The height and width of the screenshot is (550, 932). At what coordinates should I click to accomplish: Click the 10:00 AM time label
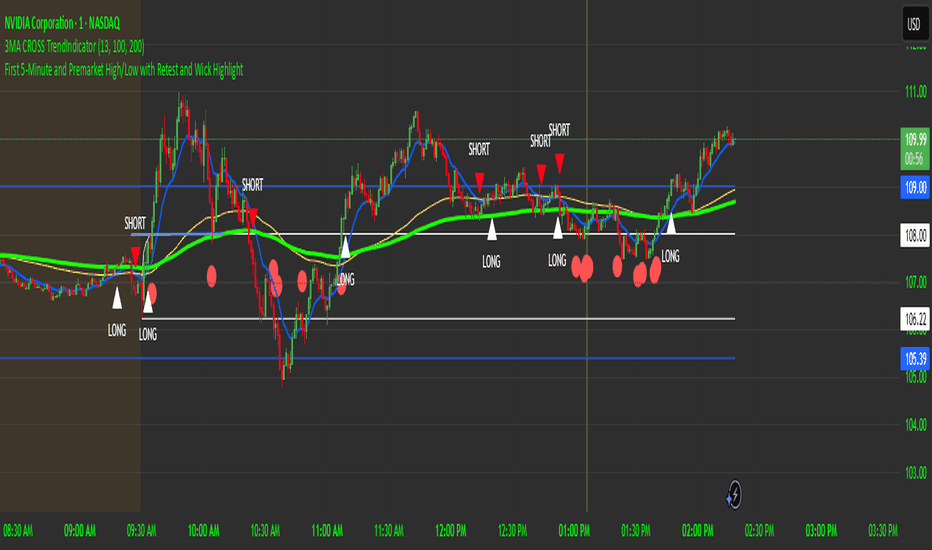(203, 530)
